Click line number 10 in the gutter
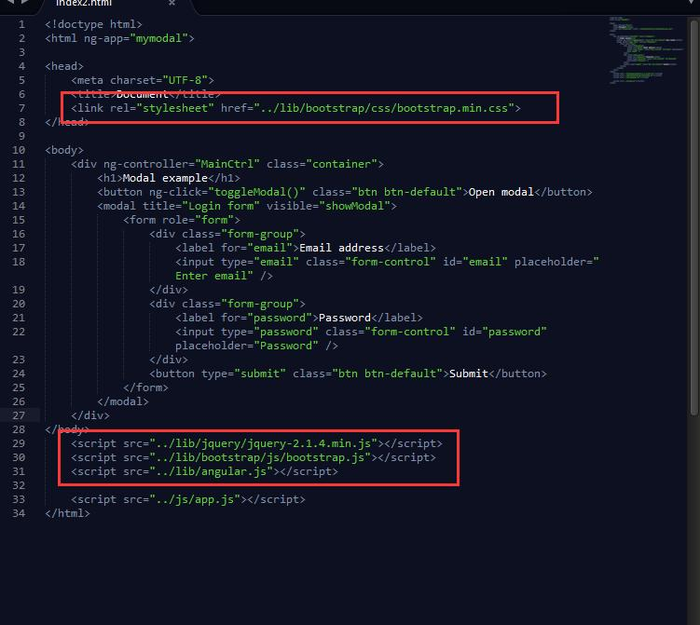Screen dimensions: 700x625 coord(19,150)
